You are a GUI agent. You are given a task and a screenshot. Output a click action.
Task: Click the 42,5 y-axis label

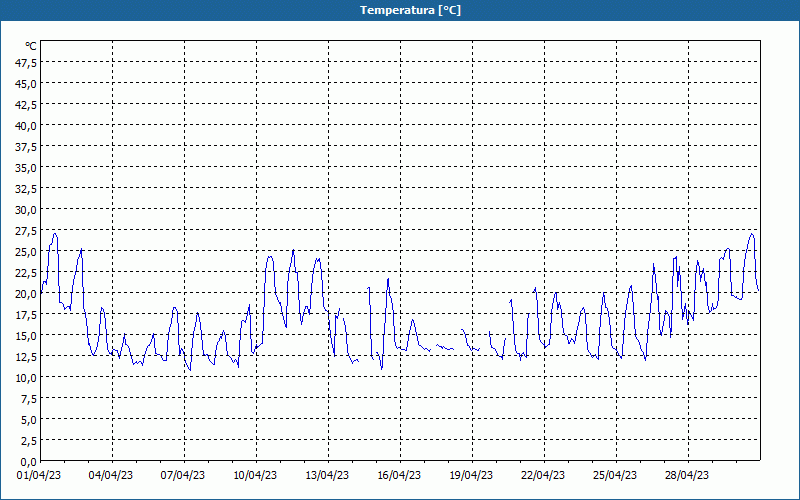[27, 105]
